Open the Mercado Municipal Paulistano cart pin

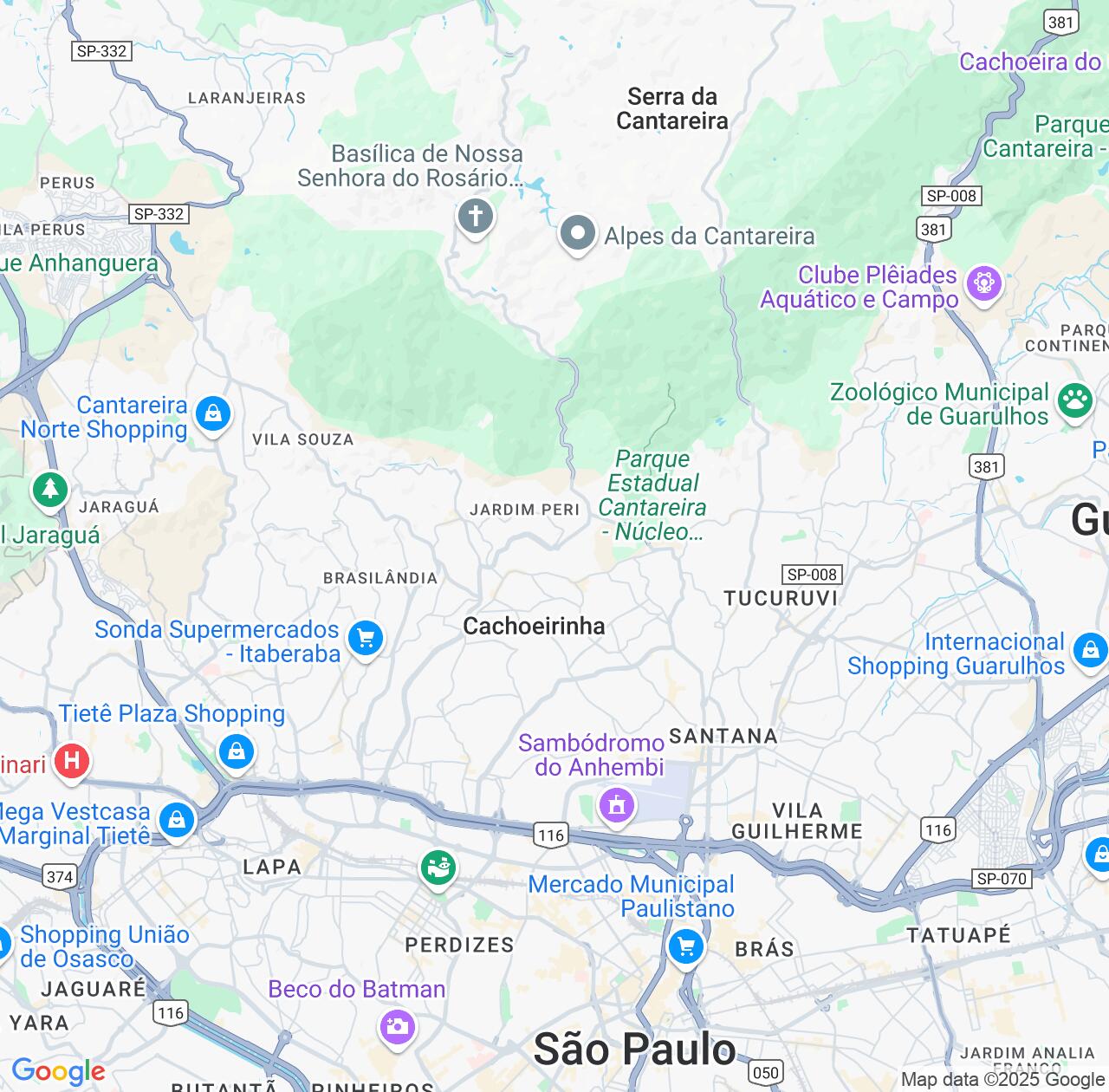tap(686, 946)
